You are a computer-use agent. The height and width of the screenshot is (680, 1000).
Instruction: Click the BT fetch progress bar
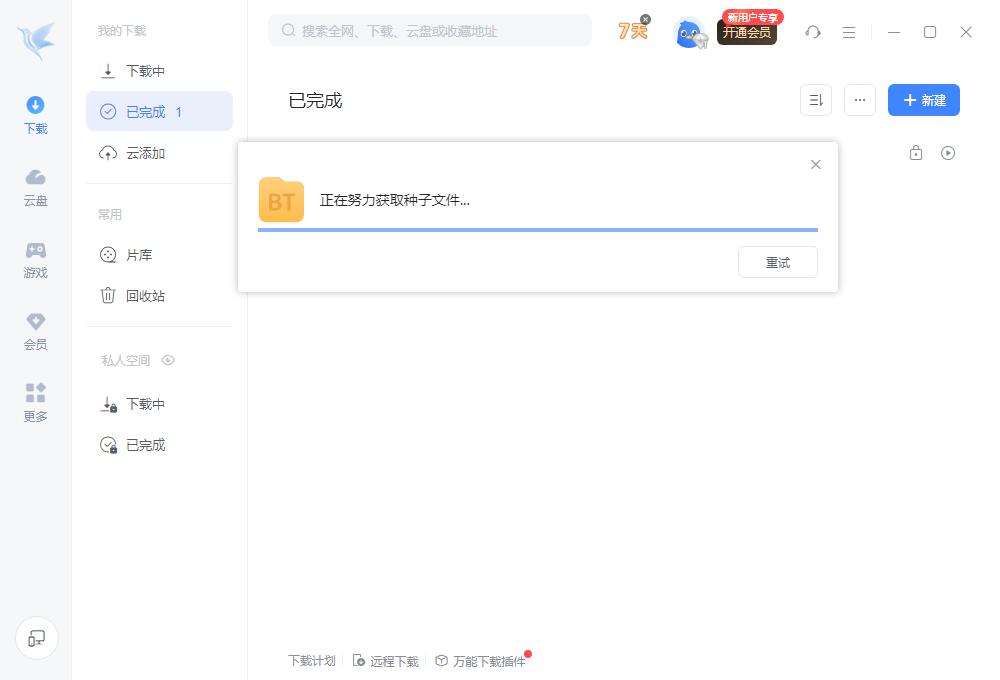[538, 231]
